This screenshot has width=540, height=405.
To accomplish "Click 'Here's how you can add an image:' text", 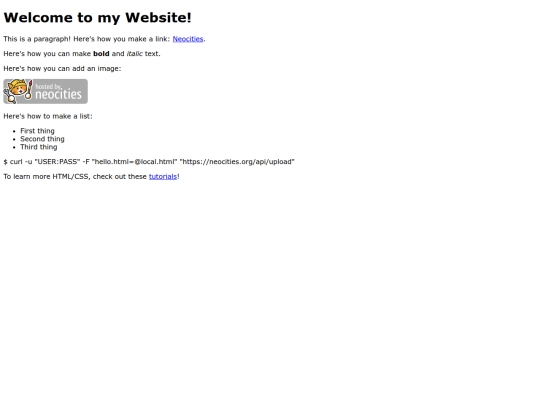I will (x=62, y=69).
